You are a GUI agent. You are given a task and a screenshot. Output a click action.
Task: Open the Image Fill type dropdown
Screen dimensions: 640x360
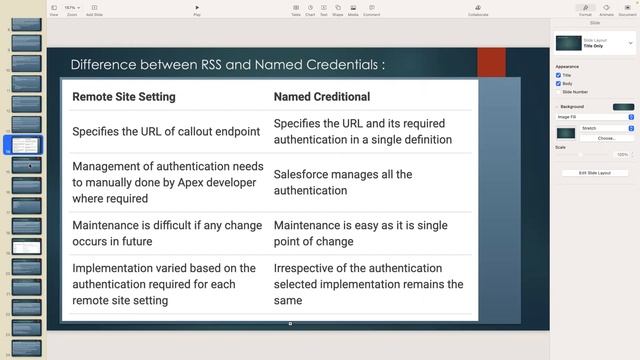click(x=595, y=117)
